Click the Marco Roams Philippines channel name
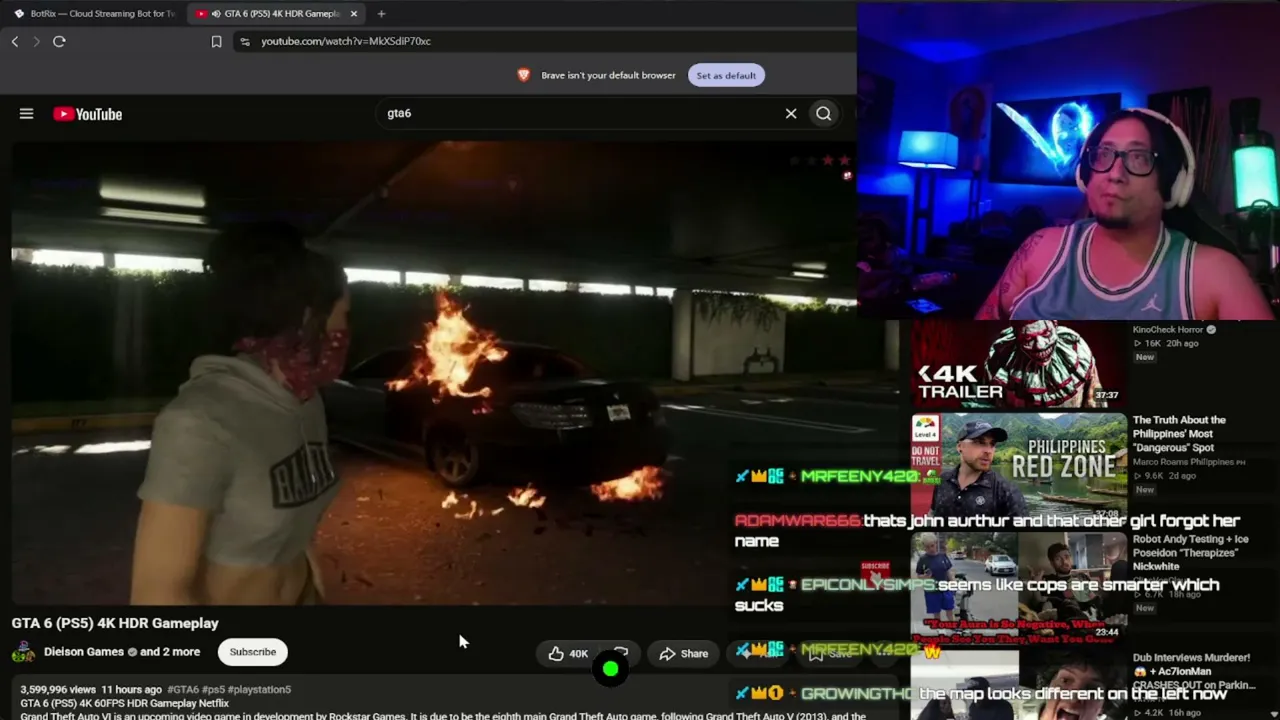Screen dimensions: 1280x720 click(1183, 462)
